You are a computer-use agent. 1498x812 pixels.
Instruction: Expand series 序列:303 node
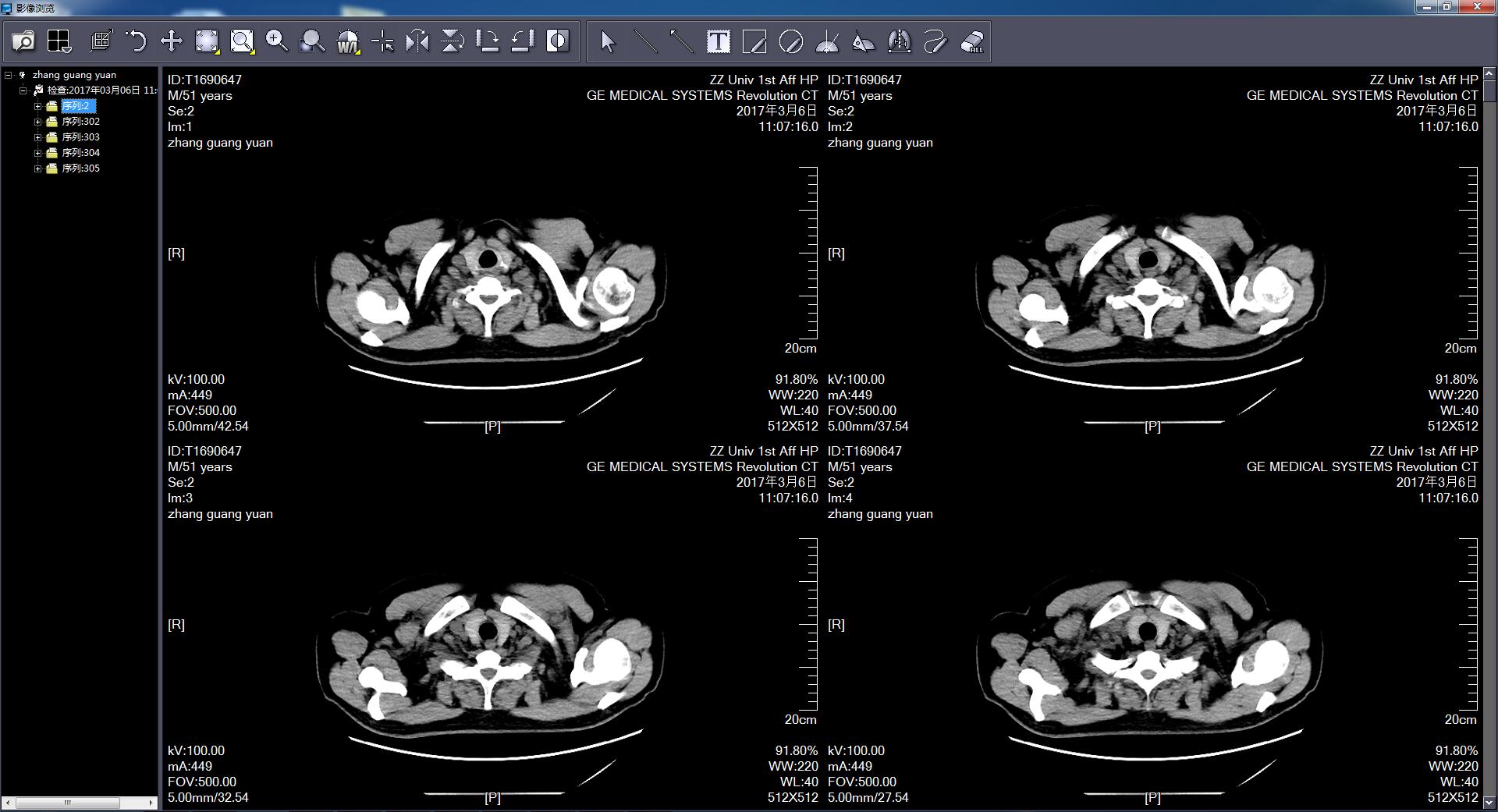[37, 137]
